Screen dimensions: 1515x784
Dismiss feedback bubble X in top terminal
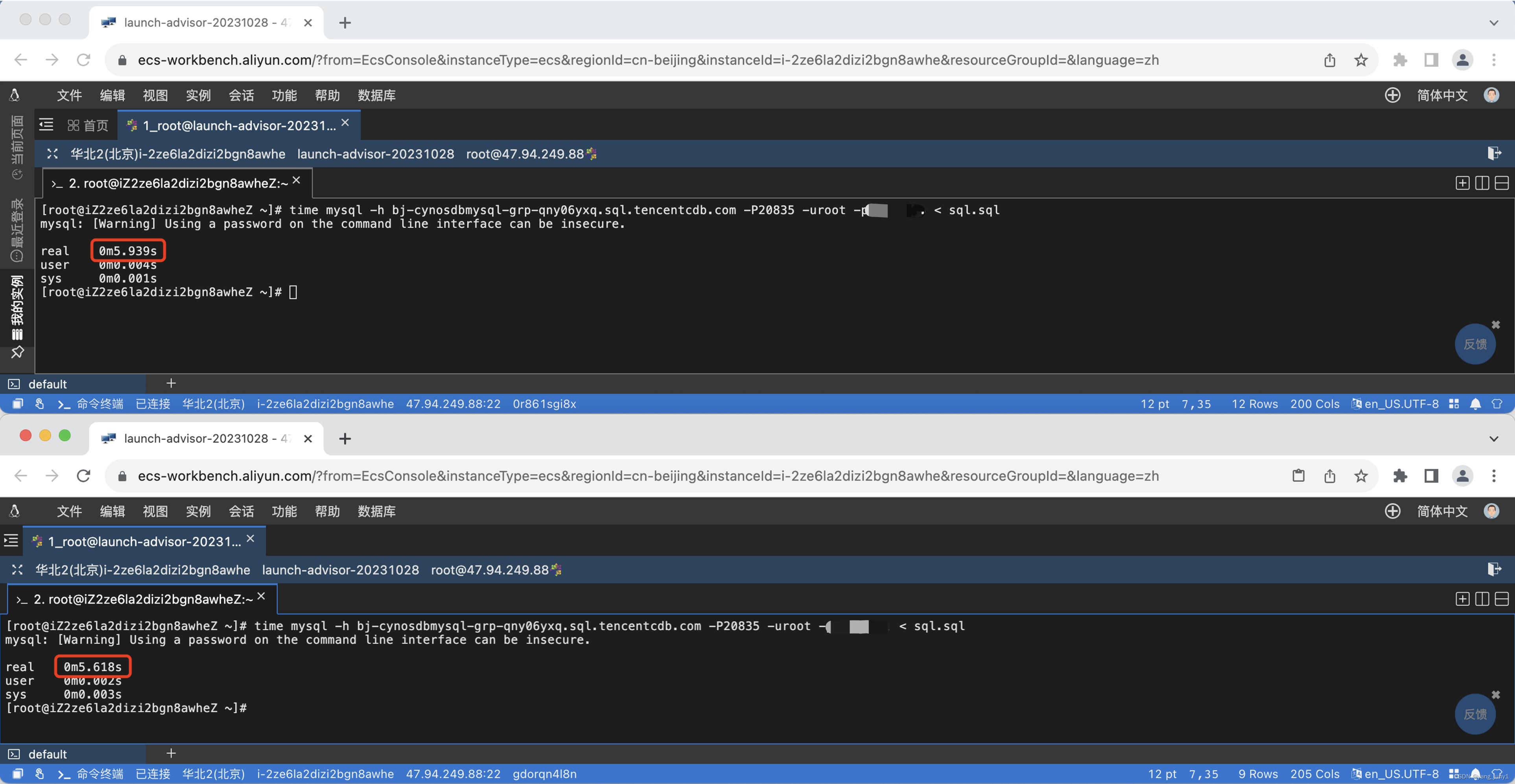click(x=1496, y=325)
